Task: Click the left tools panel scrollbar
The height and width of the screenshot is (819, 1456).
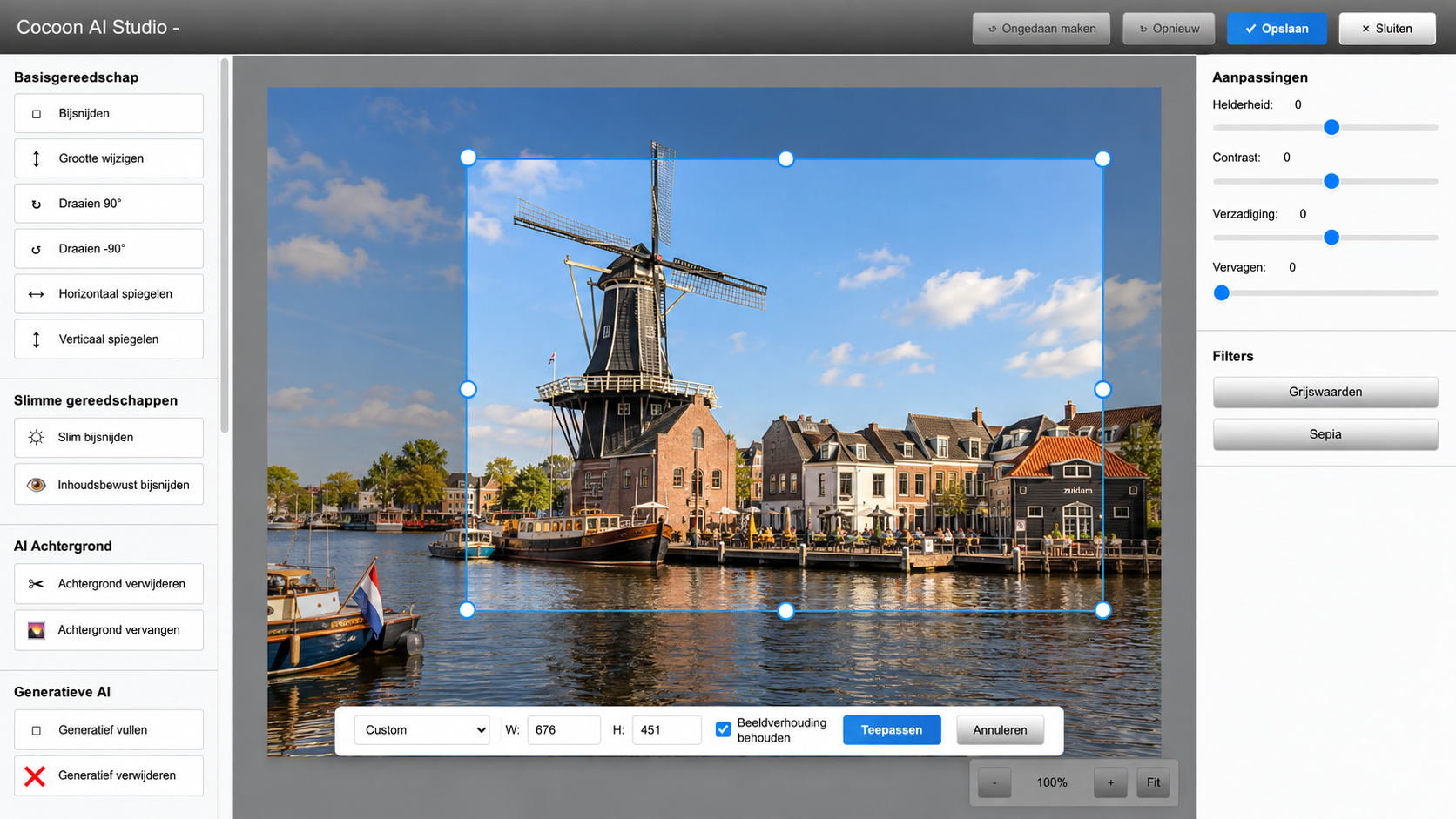Action: 225,246
